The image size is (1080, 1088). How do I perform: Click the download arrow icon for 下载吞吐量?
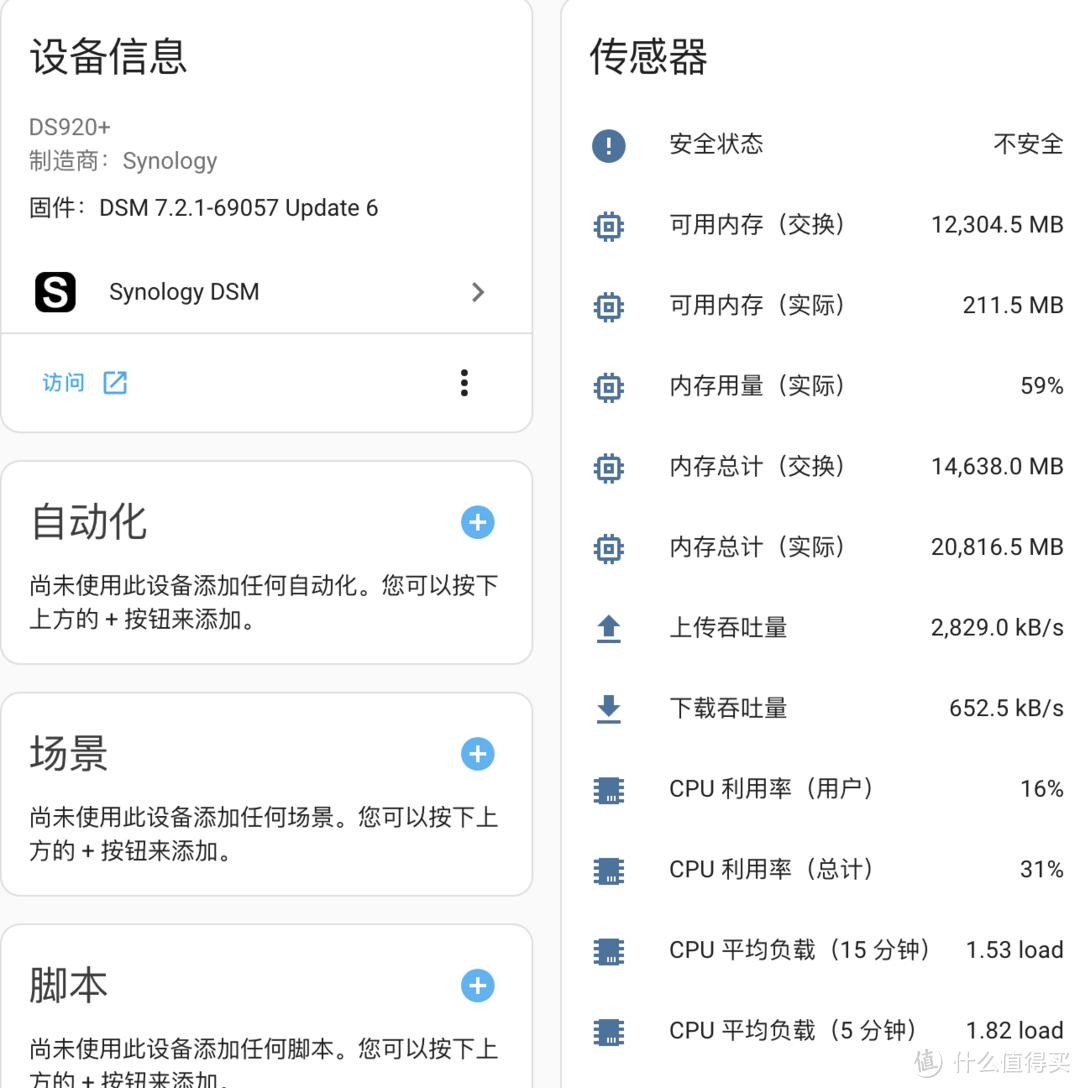(608, 708)
